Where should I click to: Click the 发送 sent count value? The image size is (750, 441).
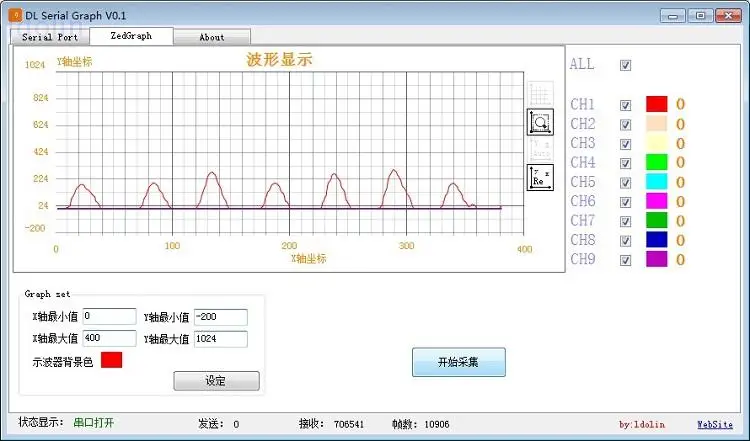(236, 424)
